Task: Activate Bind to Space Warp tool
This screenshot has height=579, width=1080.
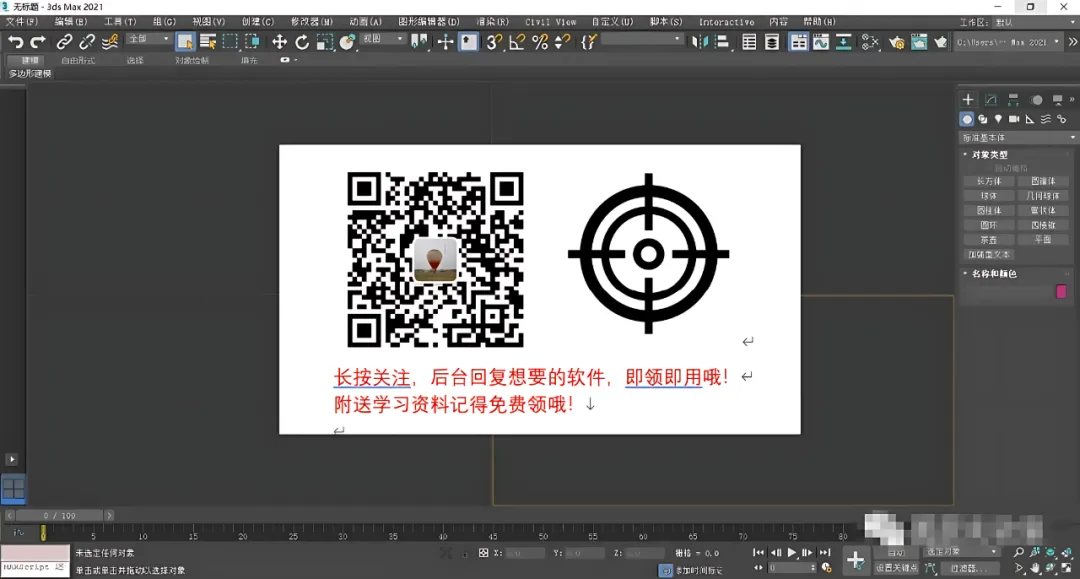Action: [x=110, y=42]
